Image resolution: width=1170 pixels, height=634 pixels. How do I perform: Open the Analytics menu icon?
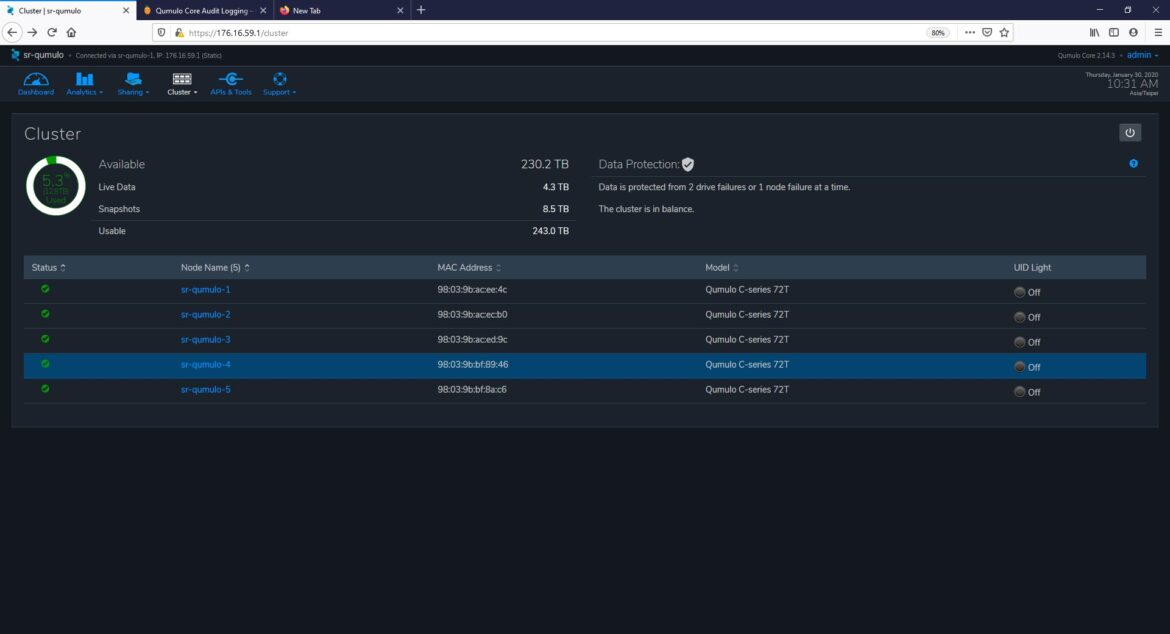[84, 79]
